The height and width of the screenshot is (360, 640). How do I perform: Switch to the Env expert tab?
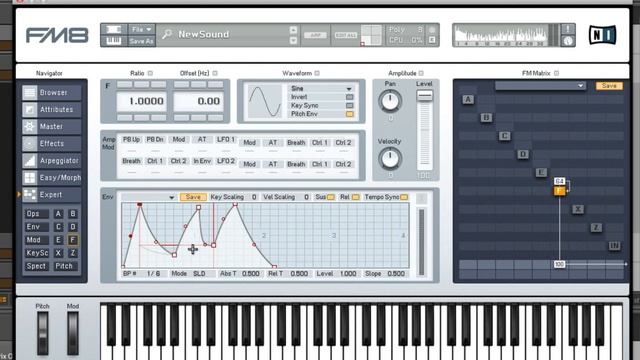(36, 227)
